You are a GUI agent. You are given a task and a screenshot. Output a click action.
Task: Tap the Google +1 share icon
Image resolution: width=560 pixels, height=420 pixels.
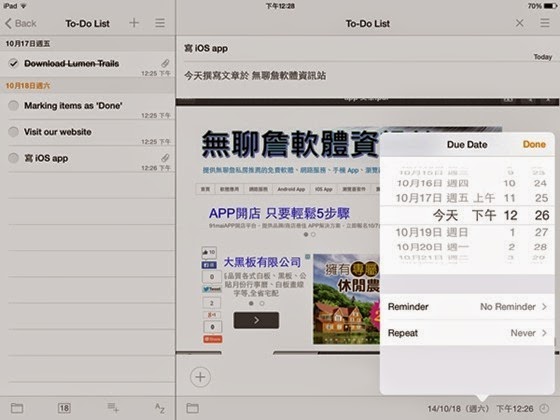pos(211,315)
